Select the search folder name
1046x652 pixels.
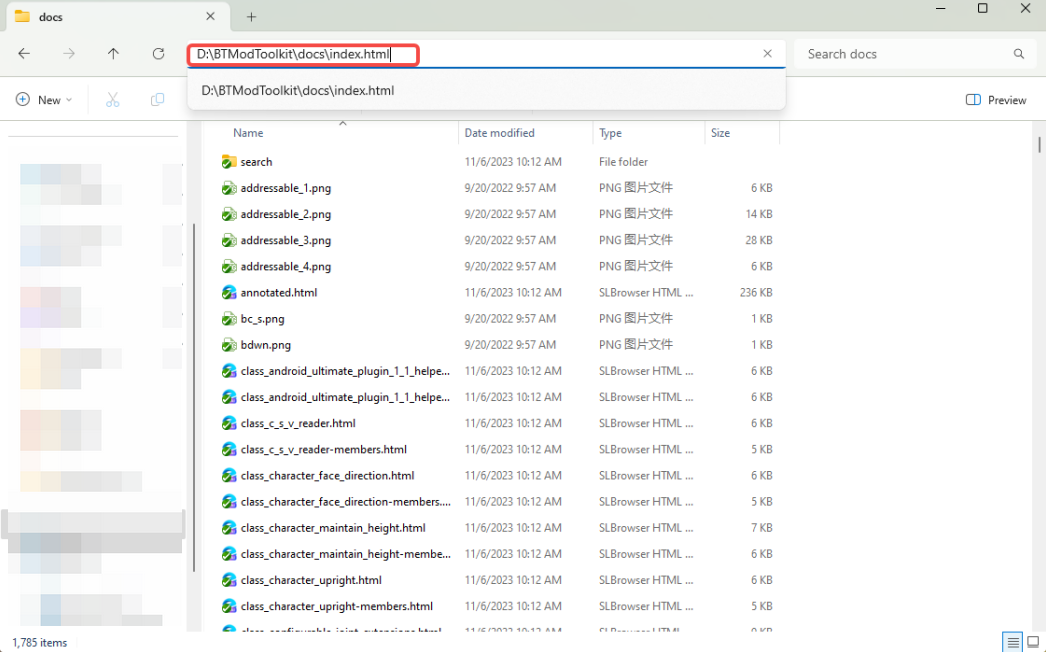(256, 161)
